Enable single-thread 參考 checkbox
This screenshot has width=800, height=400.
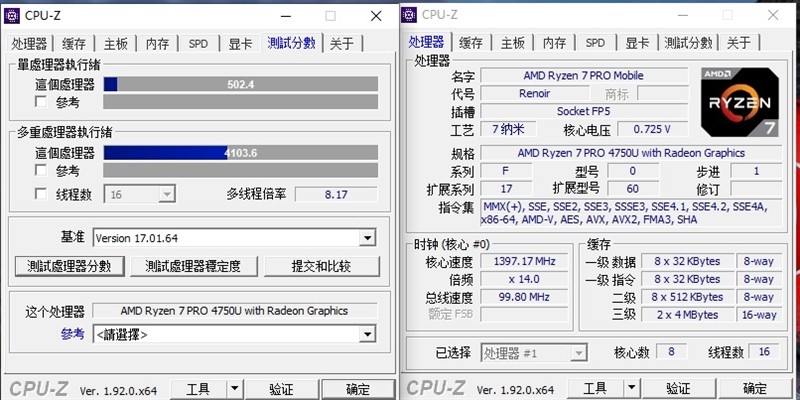pyautogui.click(x=41, y=102)
